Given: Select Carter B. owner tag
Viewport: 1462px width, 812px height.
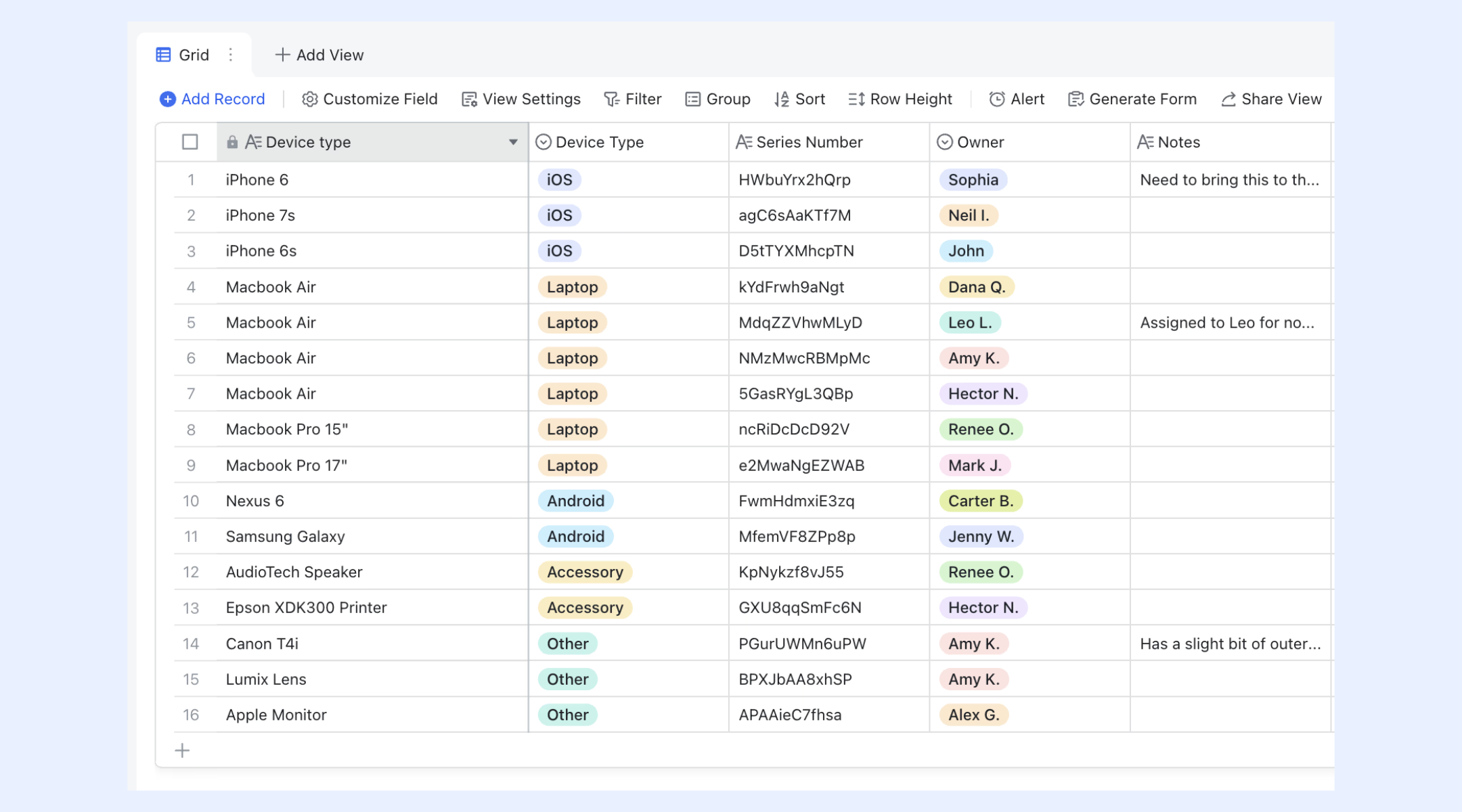Looking at the screenshot, I should click(981, 501).
